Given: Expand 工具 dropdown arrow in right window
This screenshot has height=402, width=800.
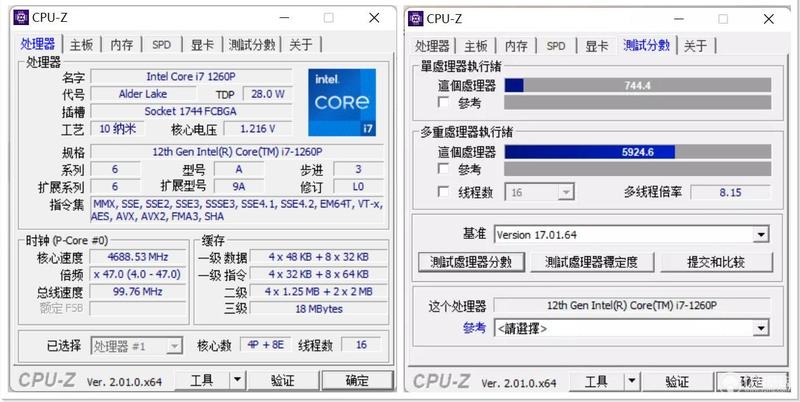Looking at the screenshot, I should tap(632, 381).
